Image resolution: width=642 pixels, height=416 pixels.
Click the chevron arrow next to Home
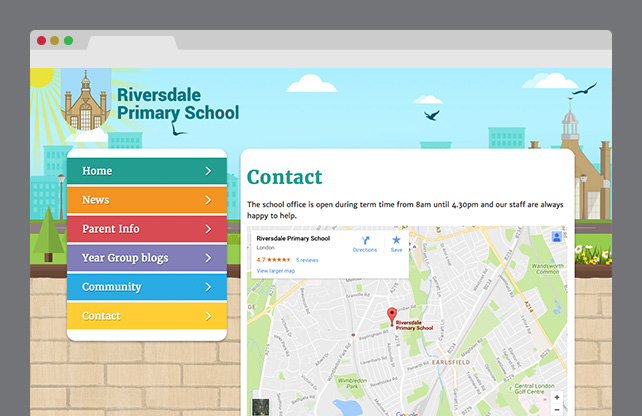208,171
